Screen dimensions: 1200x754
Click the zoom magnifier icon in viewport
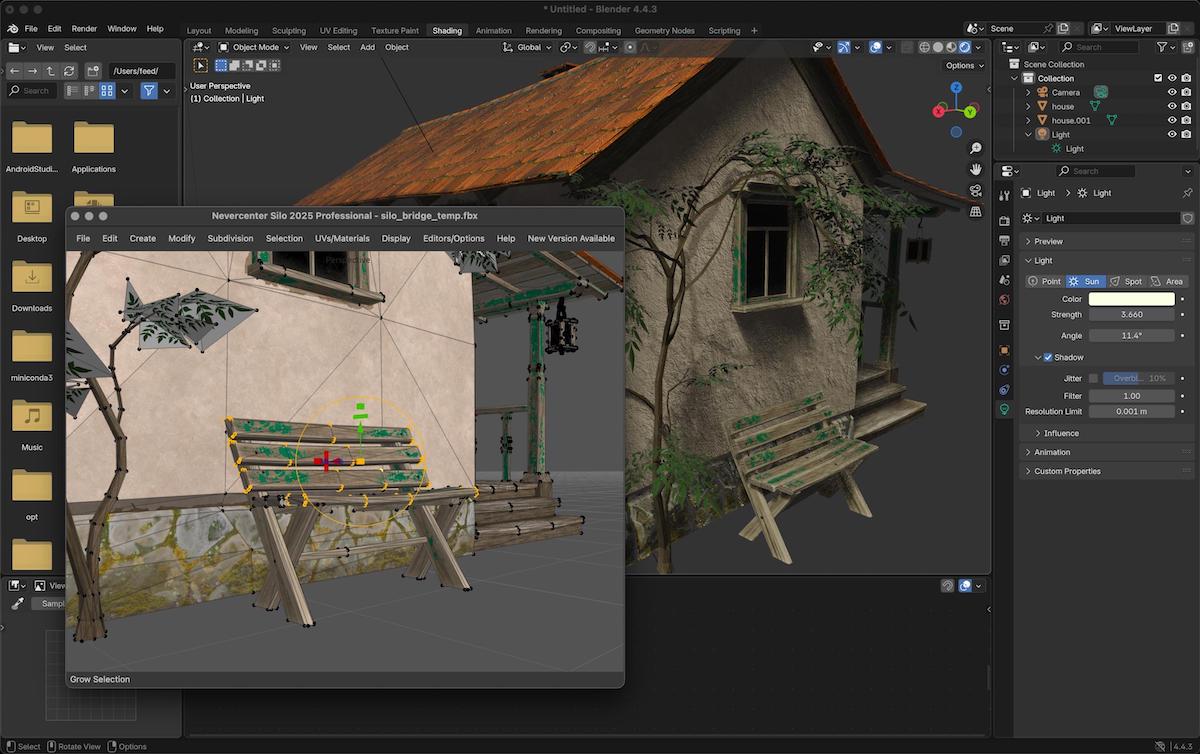tap(975, 148)
